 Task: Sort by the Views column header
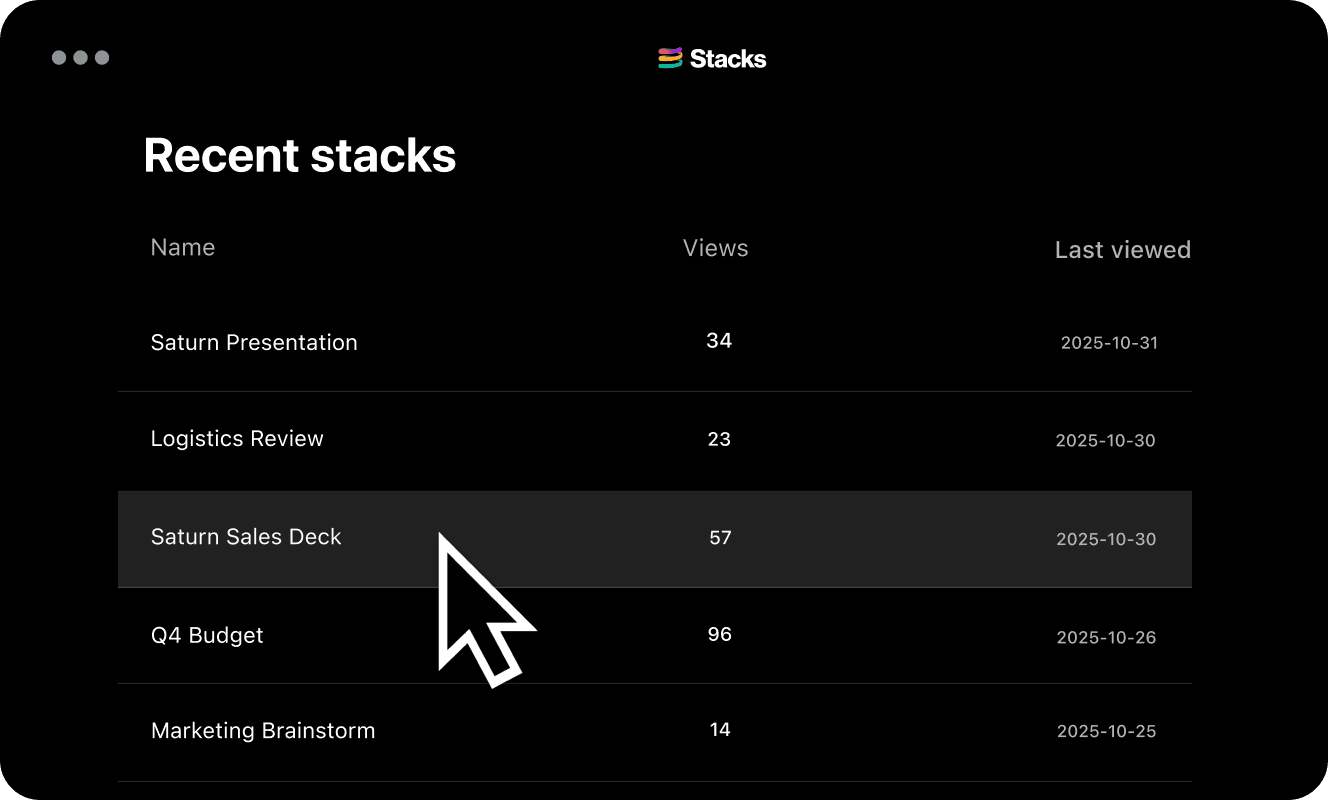pos(715,248)
